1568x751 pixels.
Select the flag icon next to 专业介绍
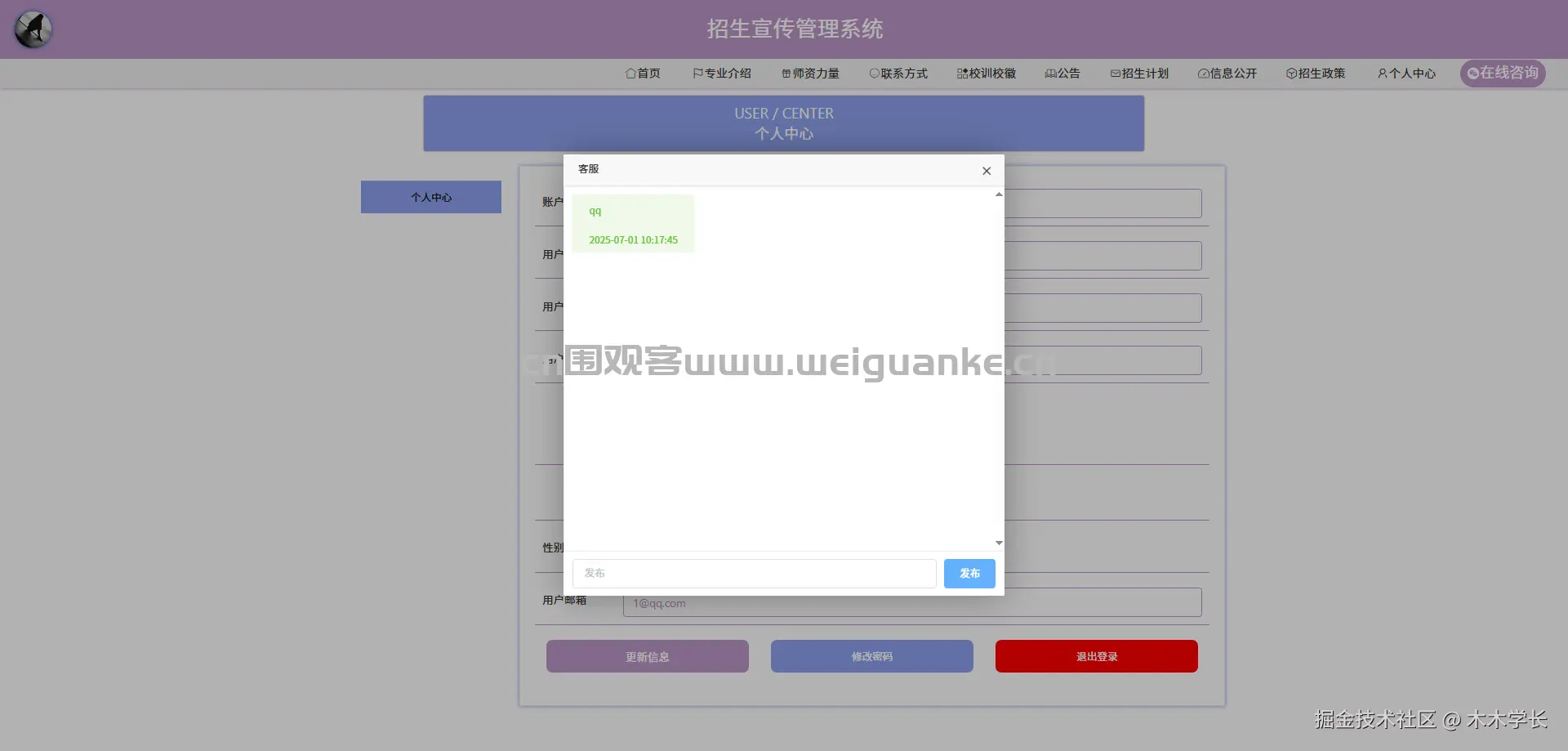[x=697, y=74]
